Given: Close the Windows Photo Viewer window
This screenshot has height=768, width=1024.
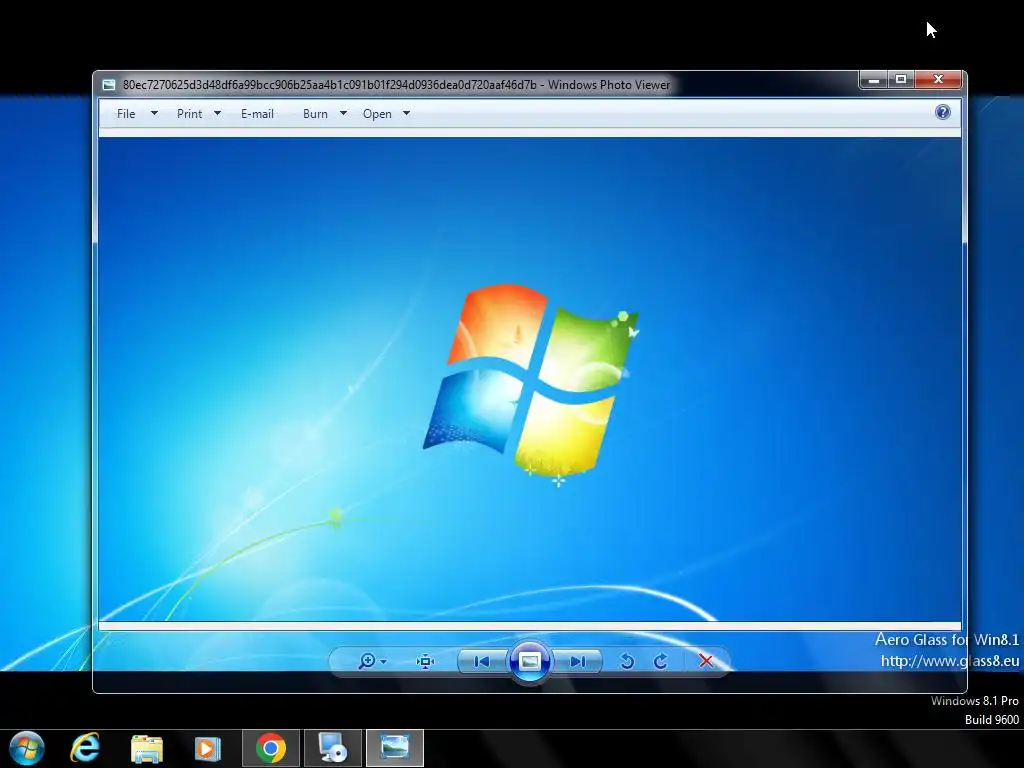Looking at the screenshot, I should [x=938, y=80].
